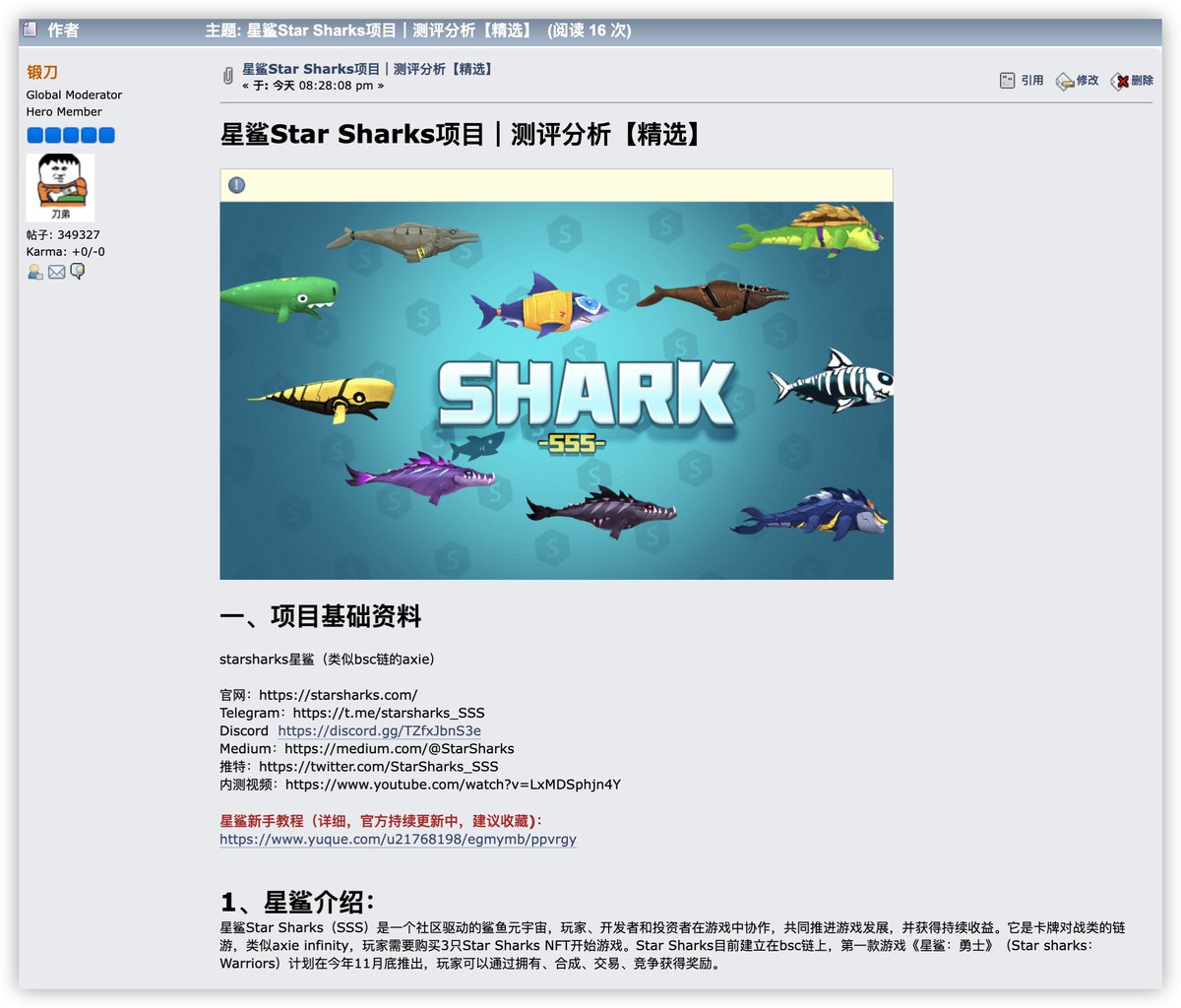Open the author avatar image 刀弟

coord(60,187)
